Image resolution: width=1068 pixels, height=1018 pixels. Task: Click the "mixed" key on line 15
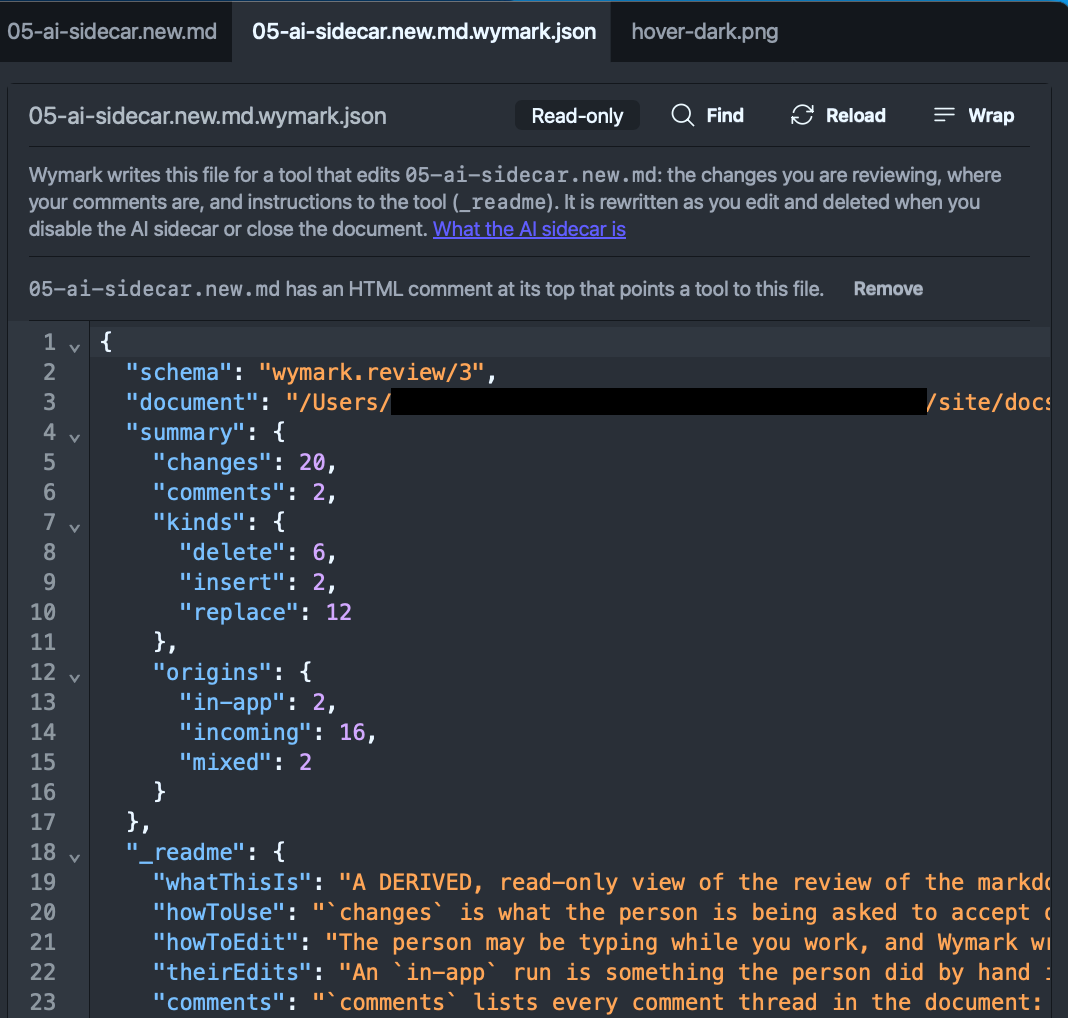click(226, 762)
